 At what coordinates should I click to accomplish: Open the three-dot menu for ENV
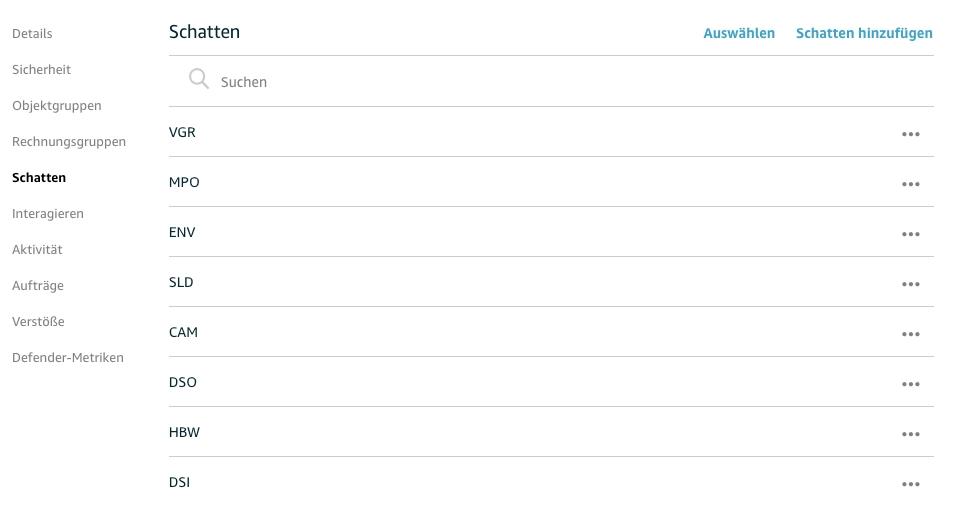coord(910,234)
